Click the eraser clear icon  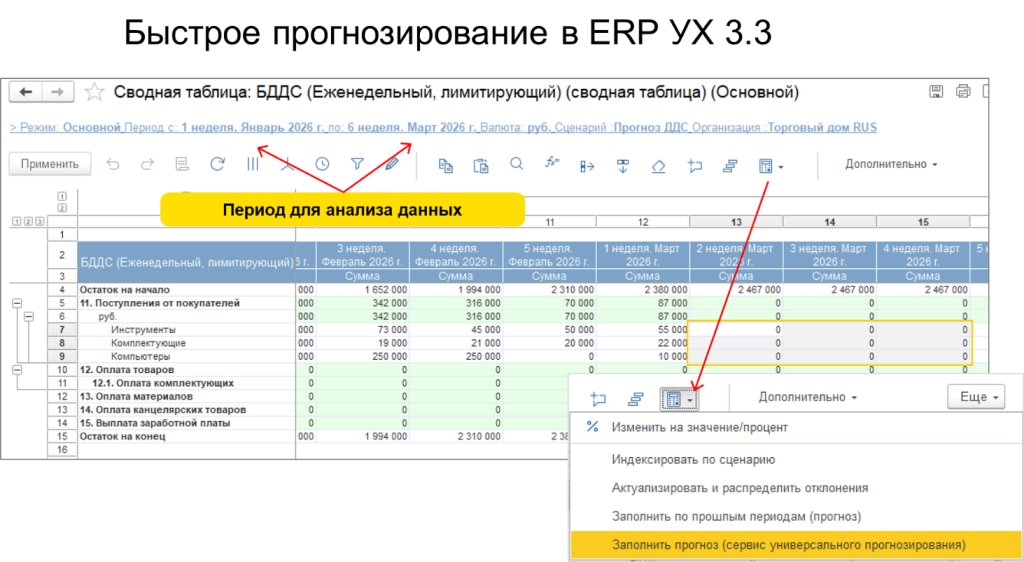coord(657,165)
